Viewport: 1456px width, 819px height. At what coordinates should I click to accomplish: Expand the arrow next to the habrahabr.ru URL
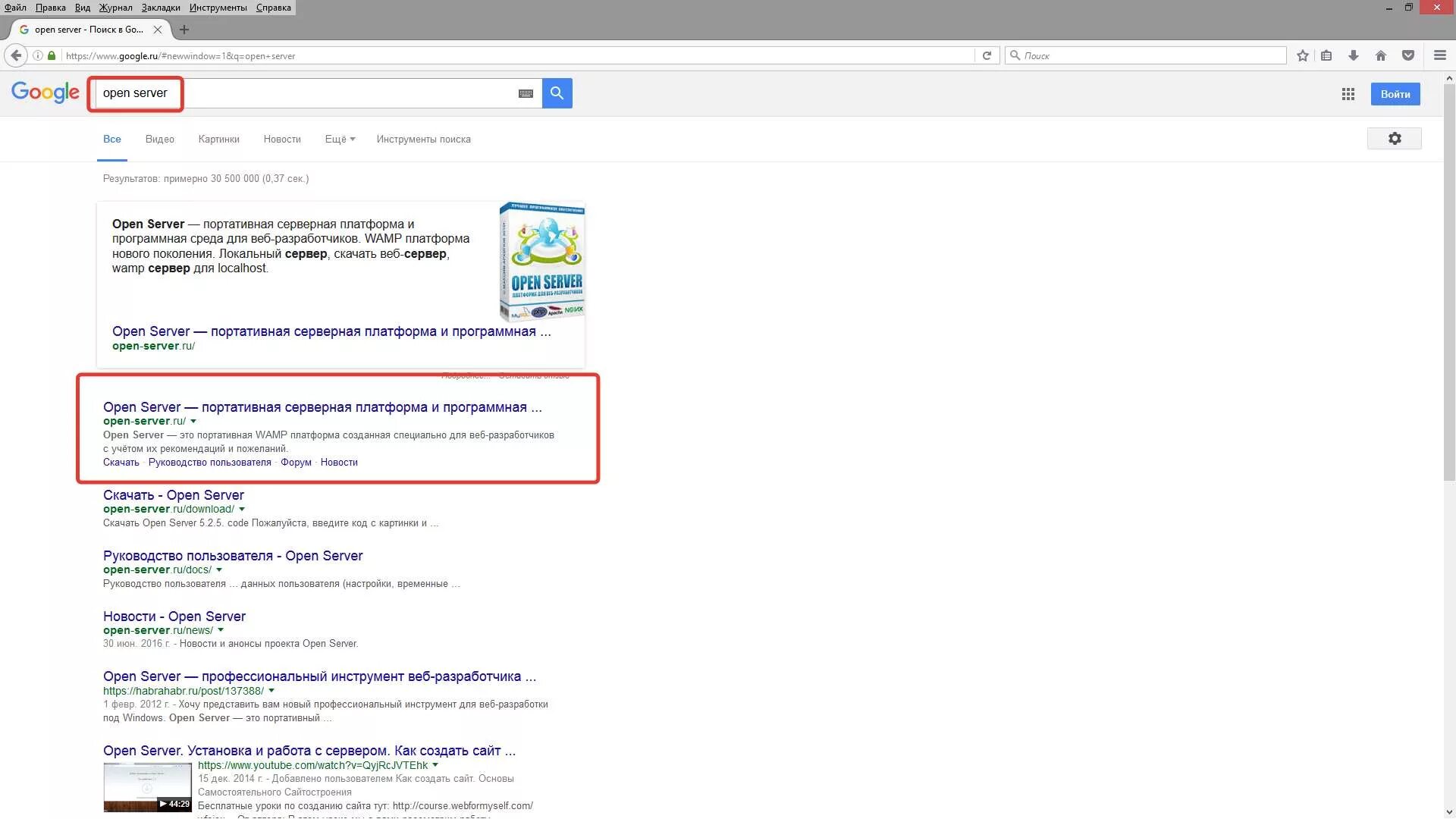[x=271, y=691]
